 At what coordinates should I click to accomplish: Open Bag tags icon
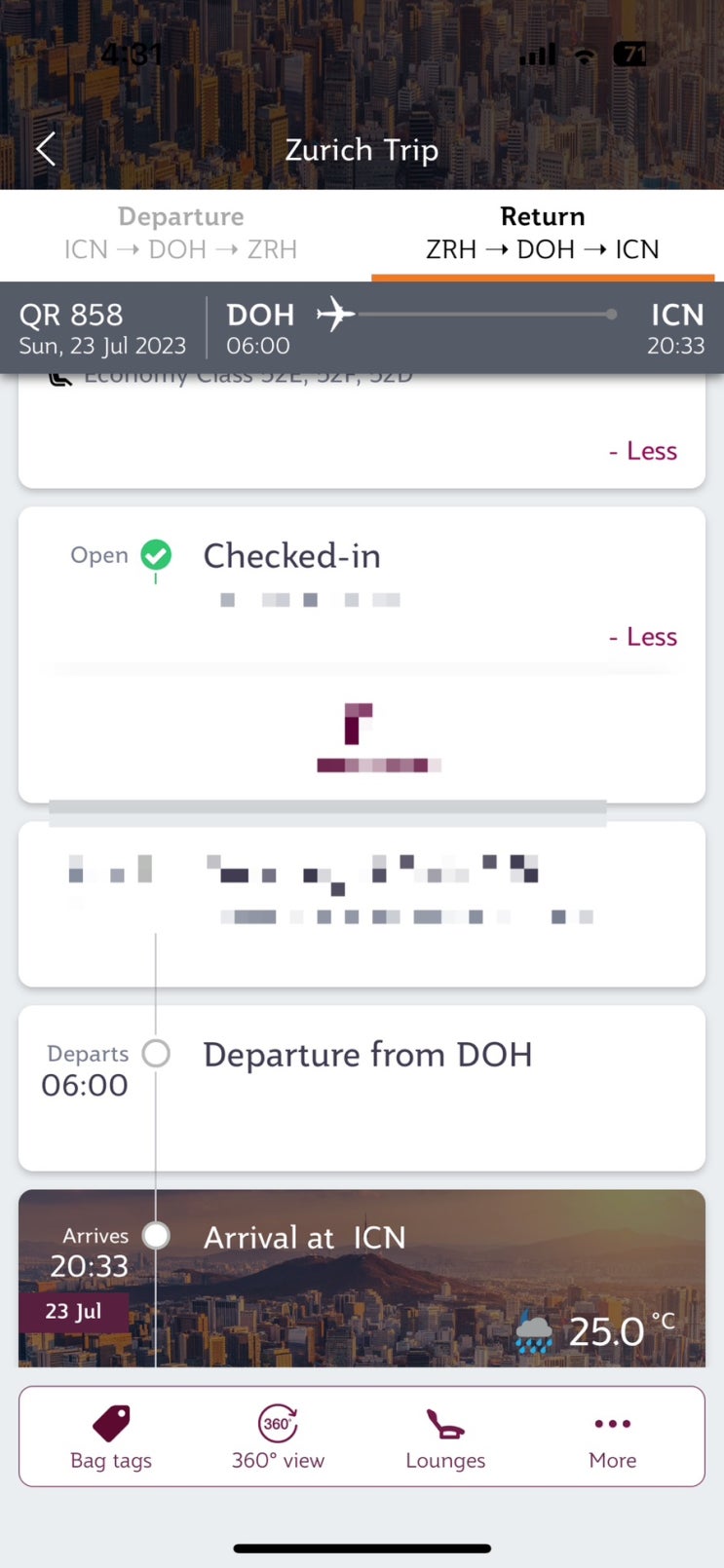(111, 1424)
